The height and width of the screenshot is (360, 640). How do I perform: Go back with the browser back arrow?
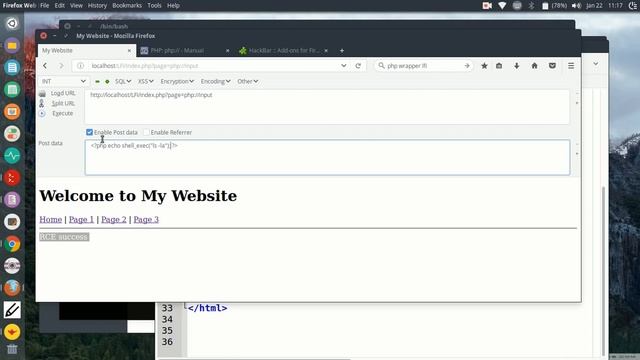pos(45,66)
